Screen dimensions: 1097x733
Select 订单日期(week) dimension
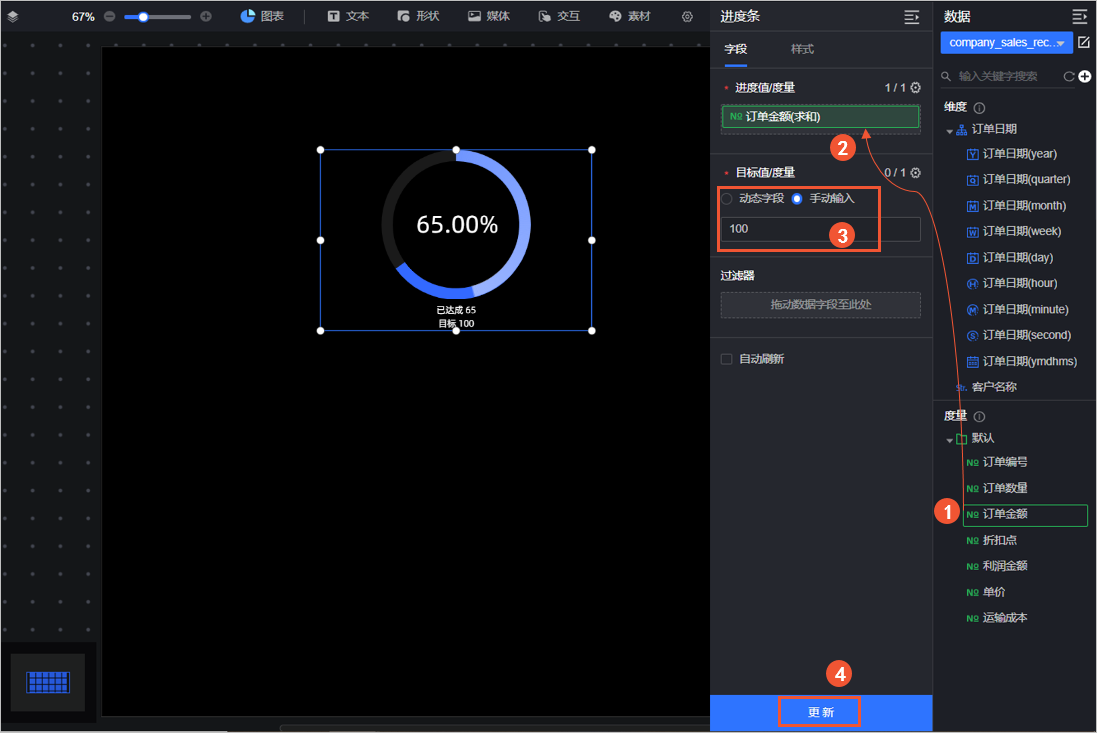tap(1014, 232)
